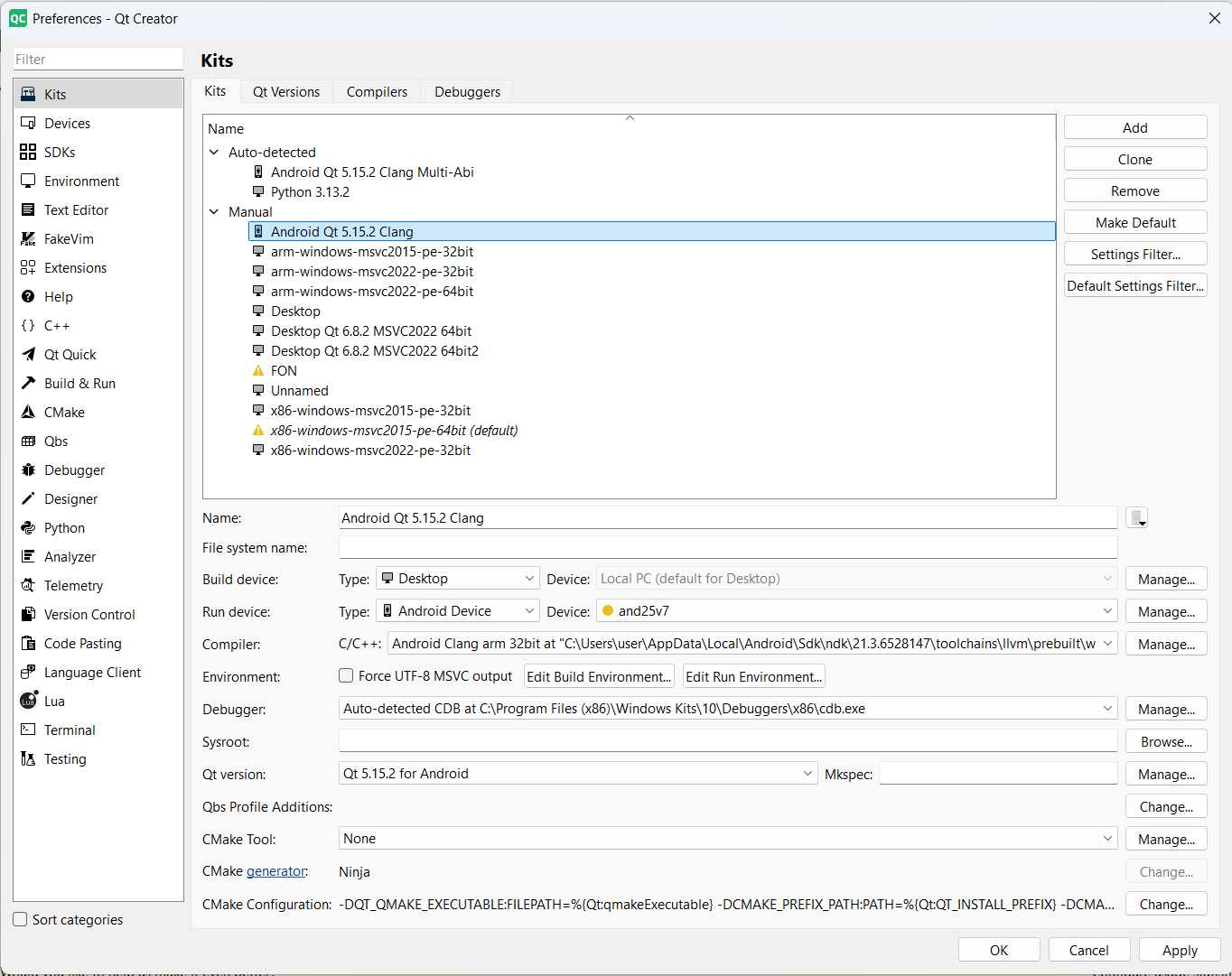Select the CMake triangle icon
Image resolution: width=1232 pixels, height=976 pixels.
(28, 412)
